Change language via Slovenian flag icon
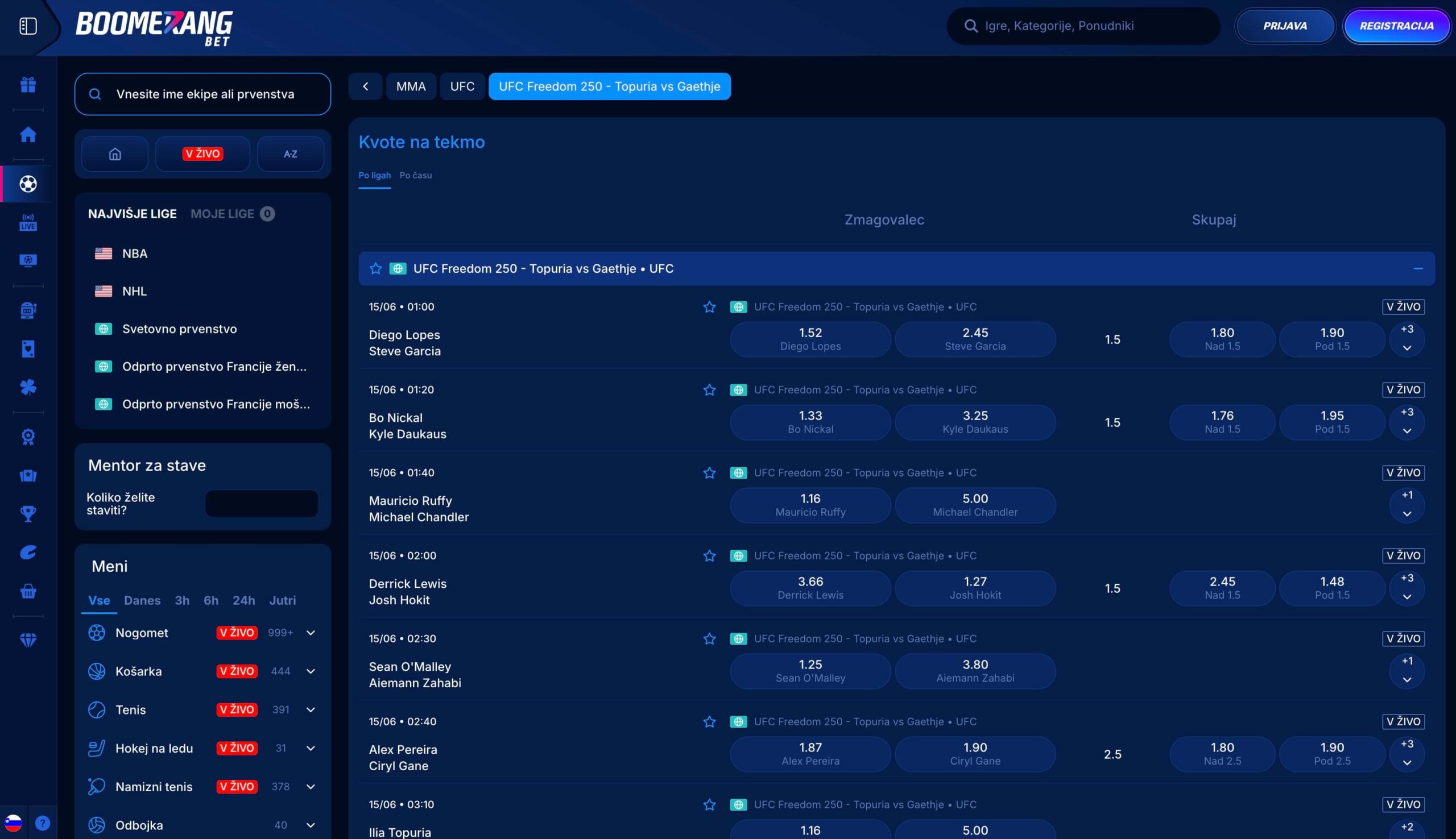This screenshot has height=839, width=1456. 13,823
